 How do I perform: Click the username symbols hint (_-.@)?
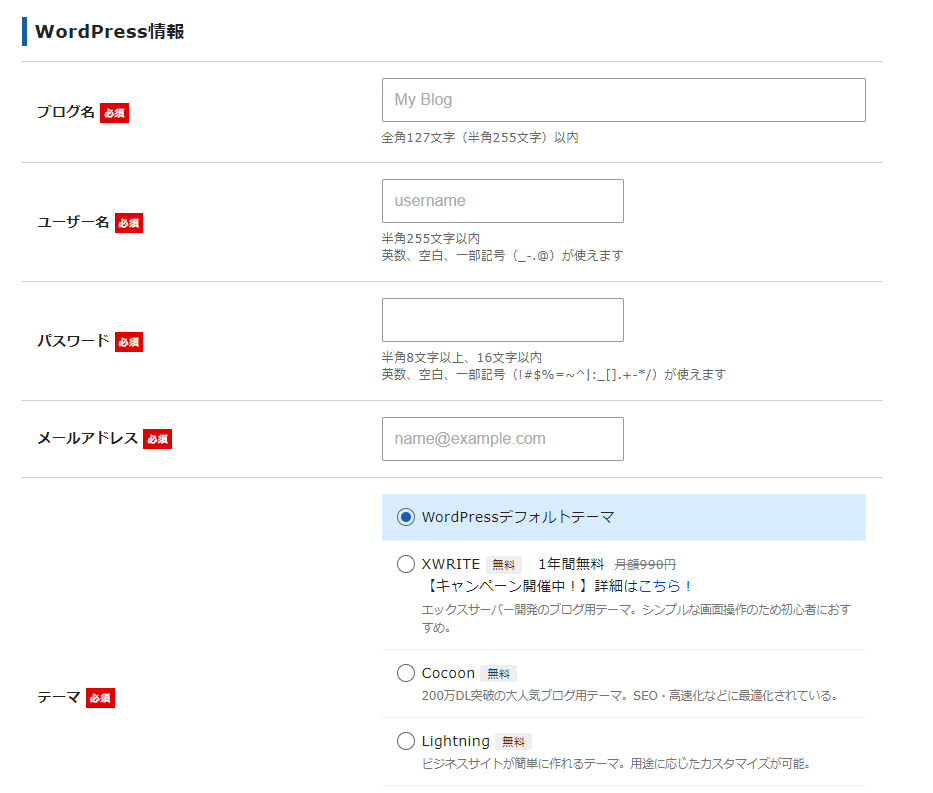[502, 256]
